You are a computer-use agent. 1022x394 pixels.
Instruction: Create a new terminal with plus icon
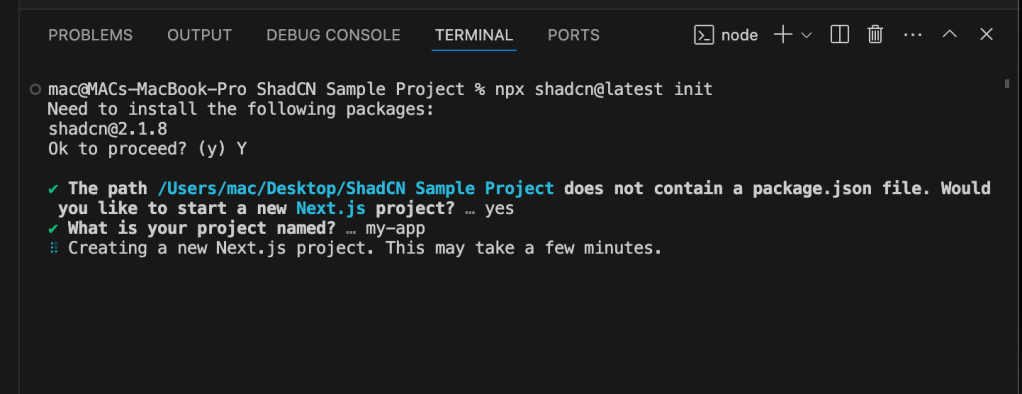(783, 35)
